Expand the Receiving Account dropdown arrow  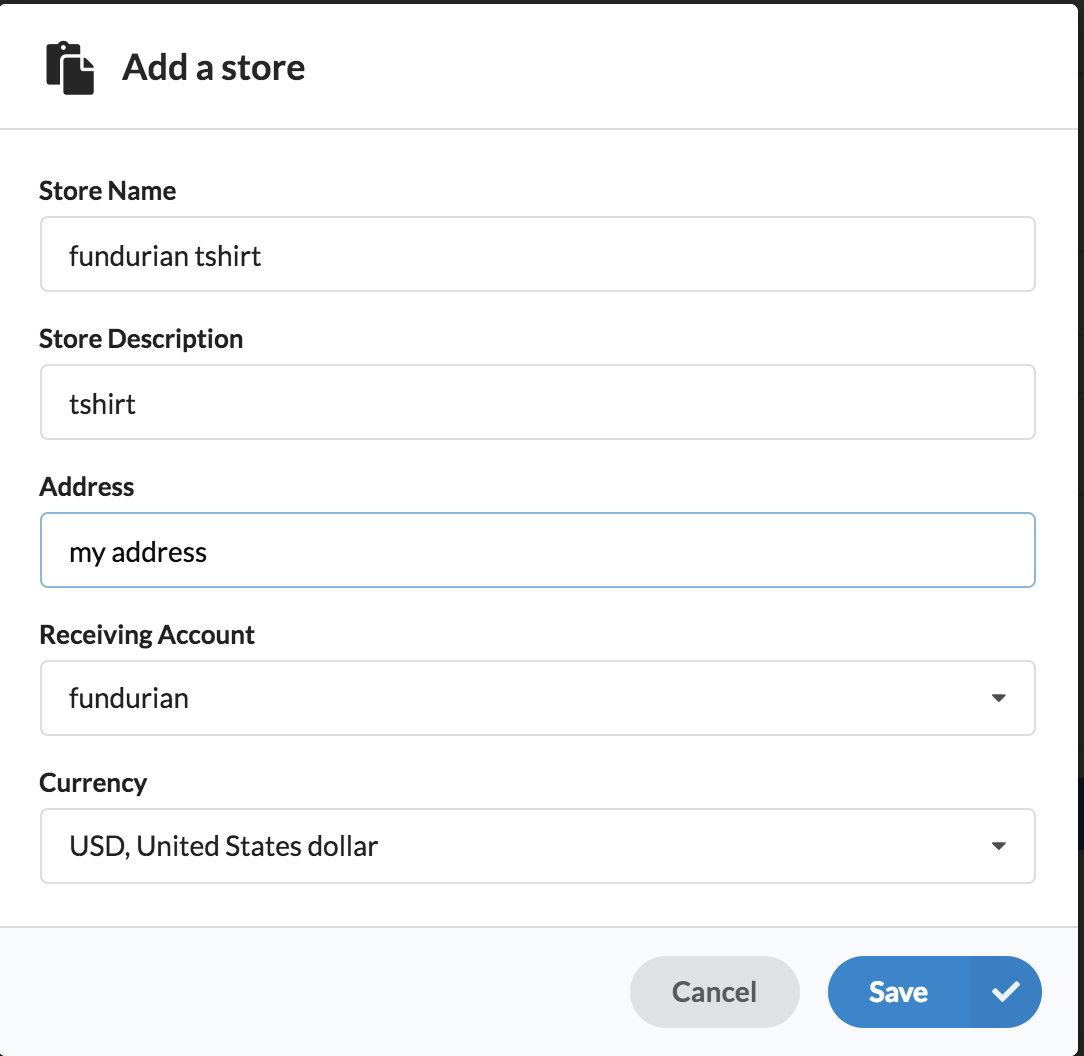[997, 698]
